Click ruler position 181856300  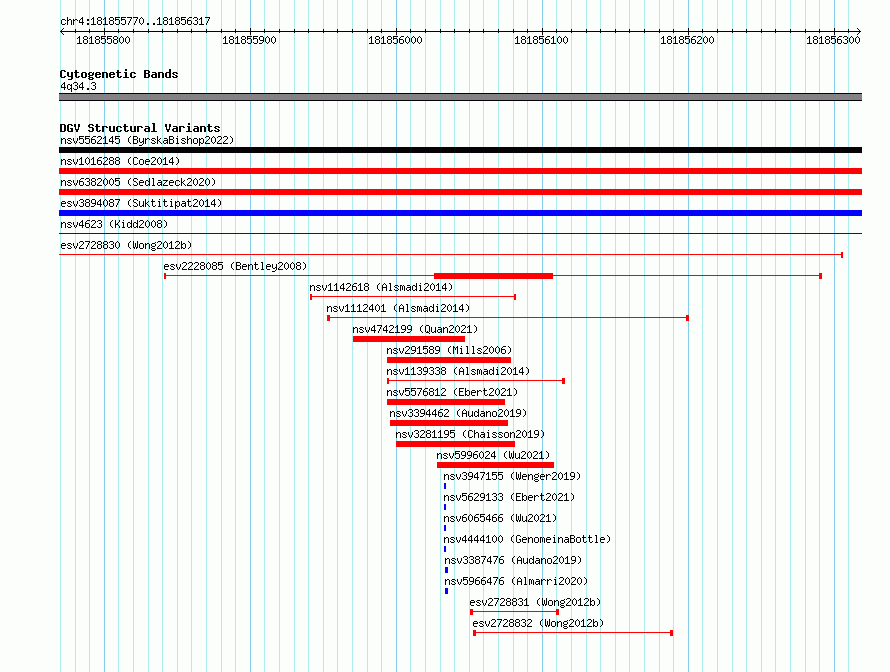pos(833,40)
